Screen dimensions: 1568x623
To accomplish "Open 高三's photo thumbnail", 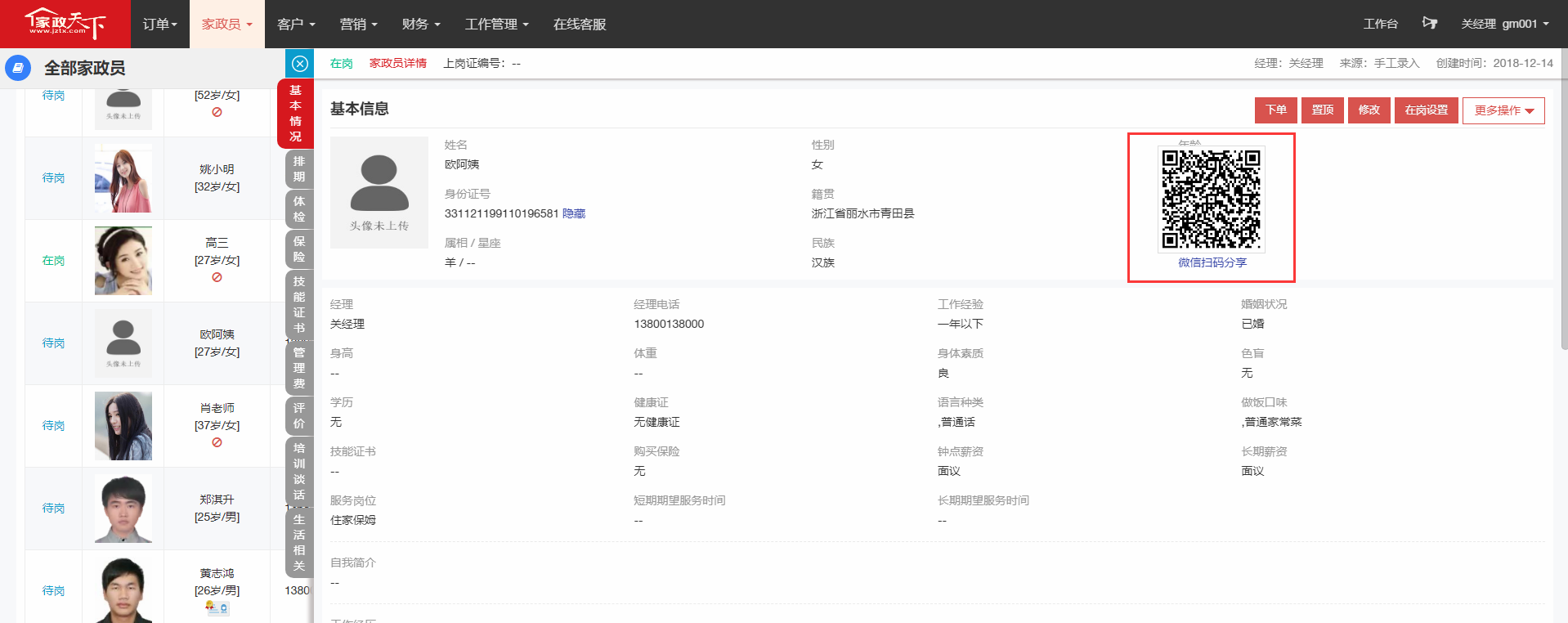I will point(123,261).
